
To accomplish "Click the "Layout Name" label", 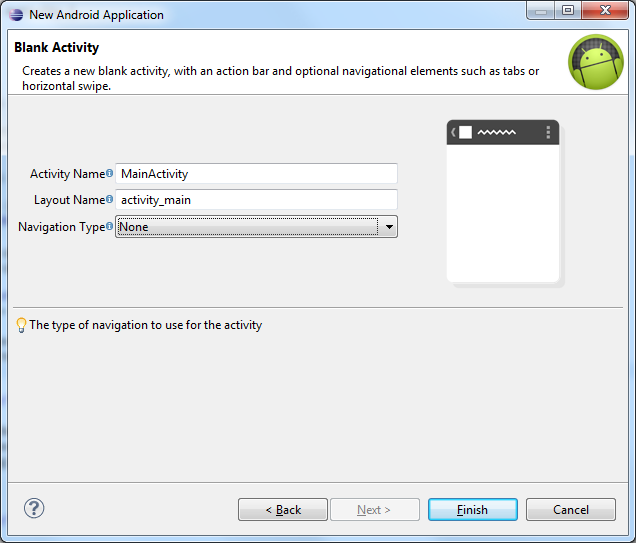I will (x=69, y=200).
